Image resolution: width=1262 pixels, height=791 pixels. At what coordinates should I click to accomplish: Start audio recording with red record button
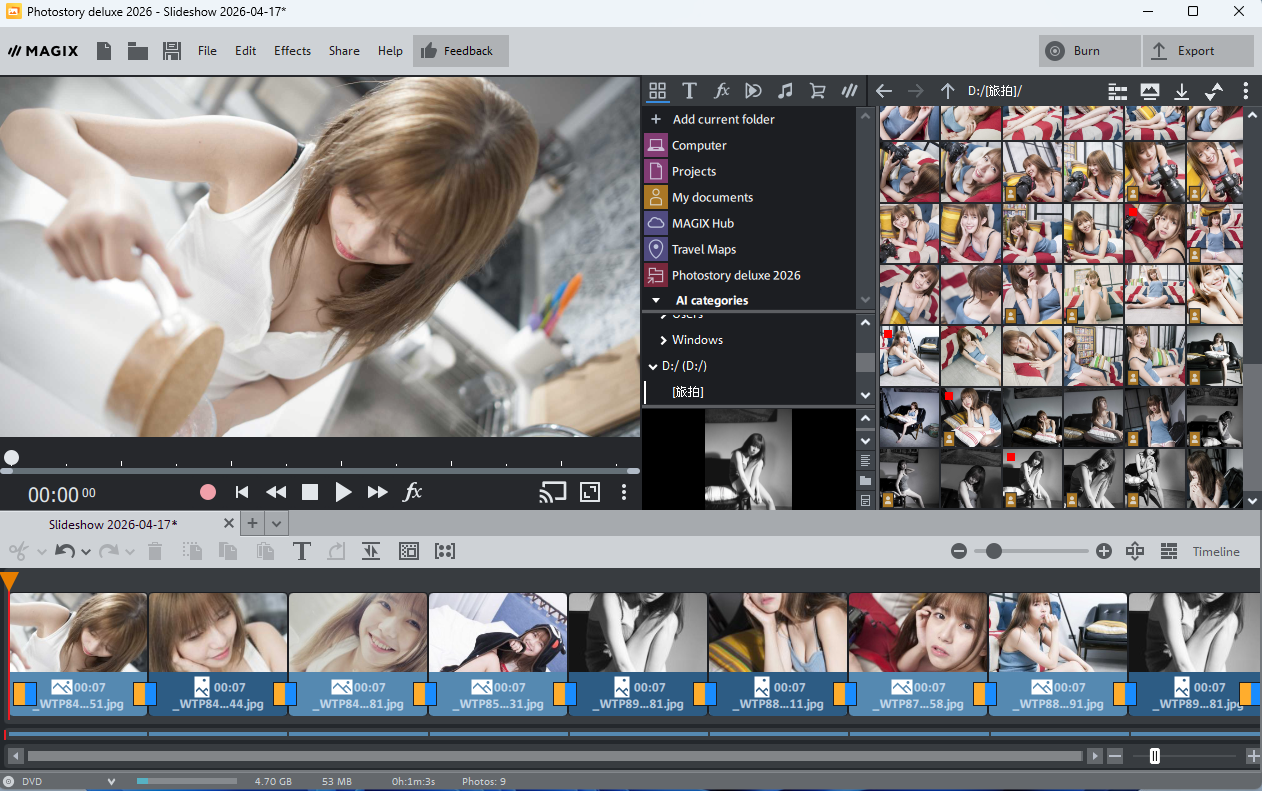tap(208, 492)
